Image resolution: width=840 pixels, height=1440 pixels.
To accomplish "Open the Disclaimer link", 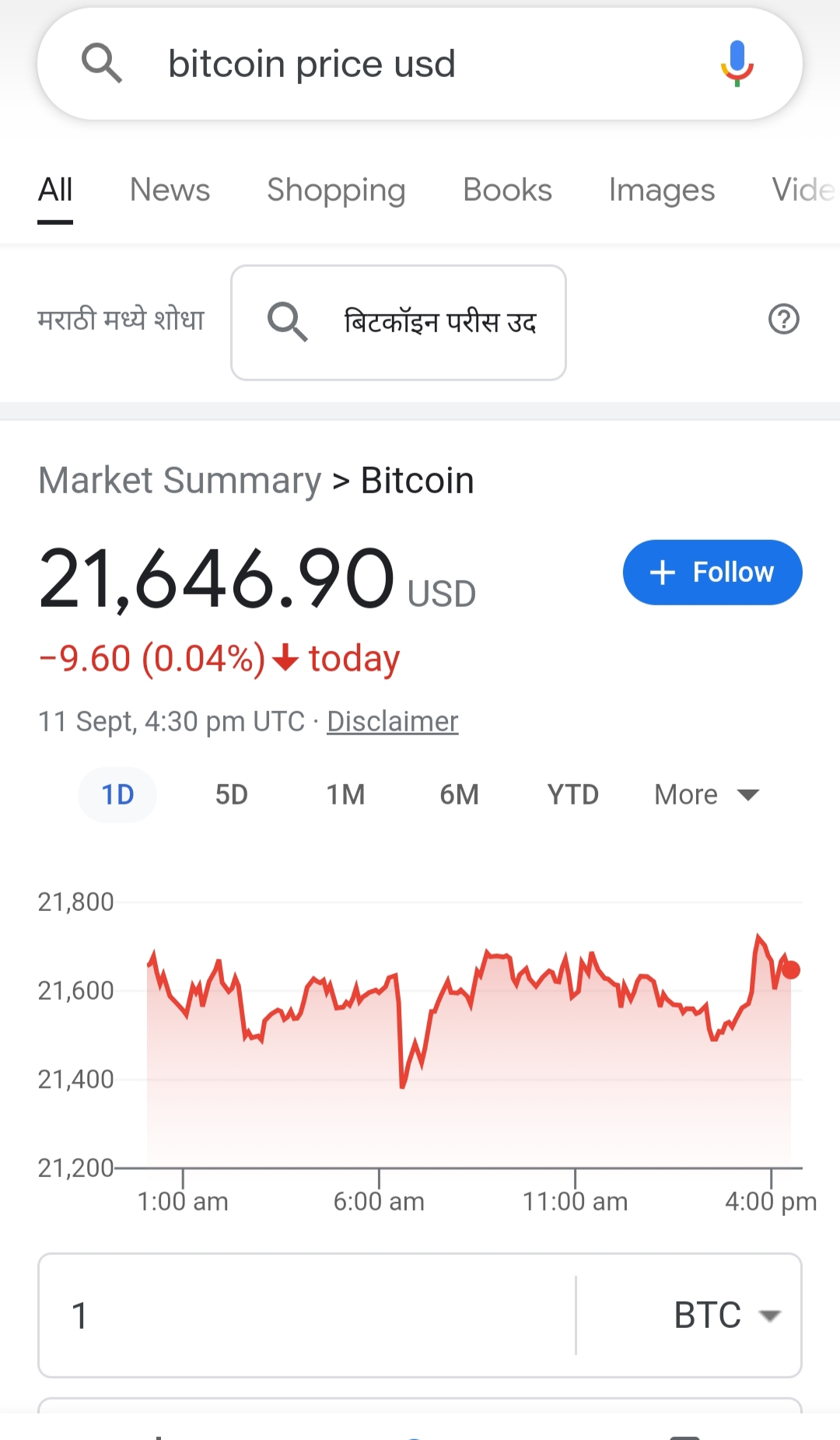I will click(x=392, y=721).
